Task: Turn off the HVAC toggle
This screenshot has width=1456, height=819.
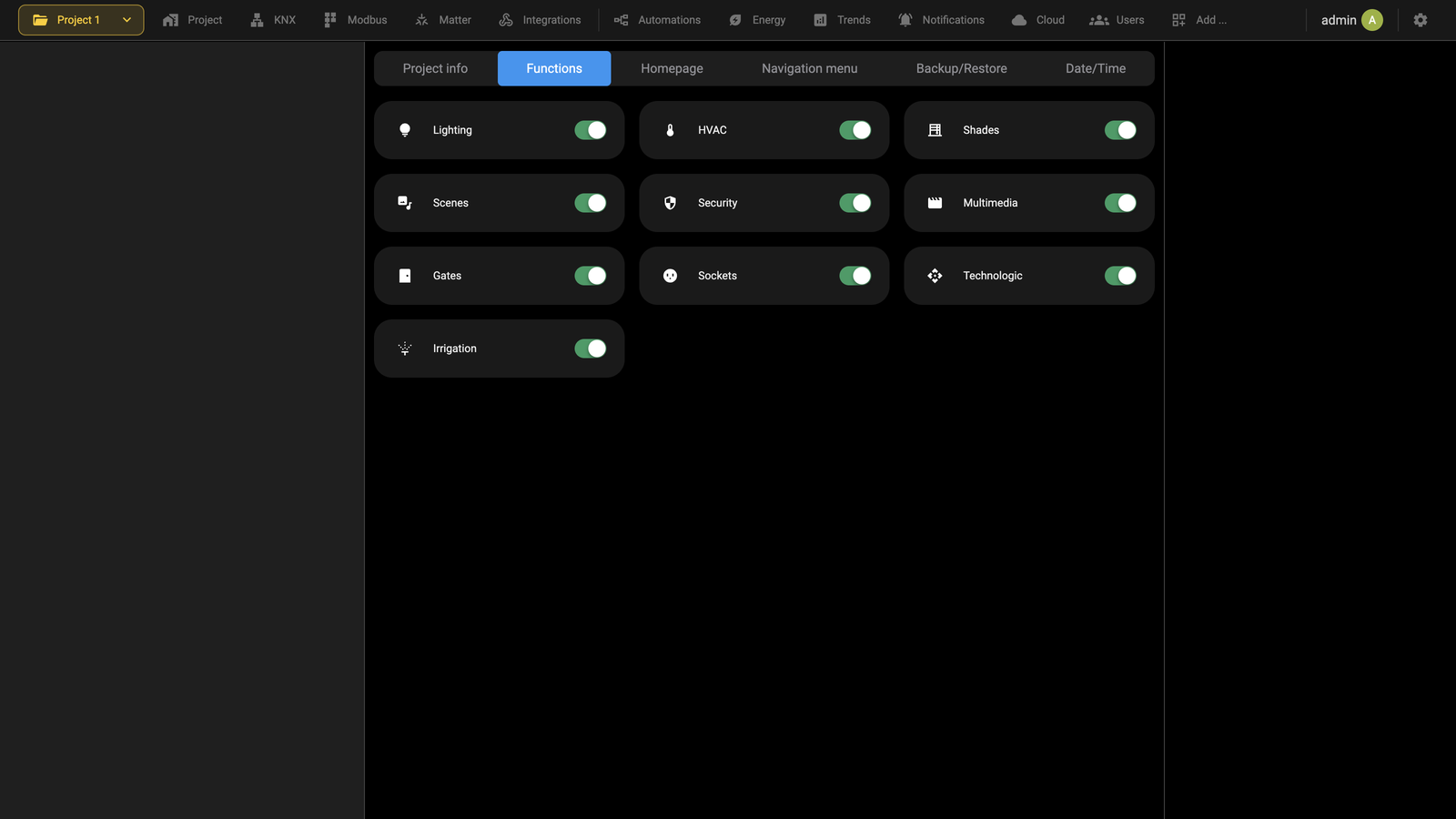Action: click(855, 130)
